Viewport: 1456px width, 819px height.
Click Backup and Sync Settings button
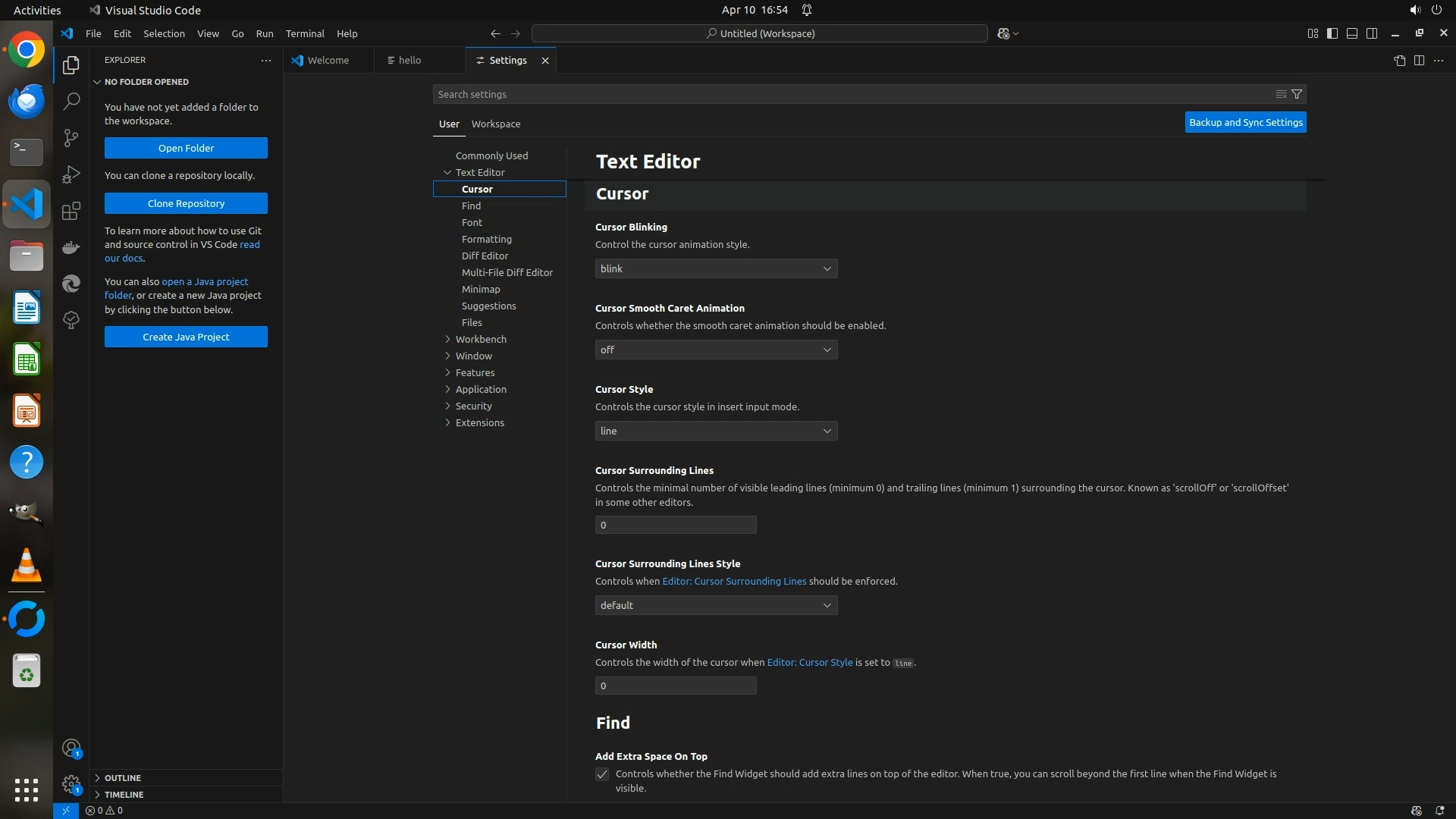[x=1245, y=122]
